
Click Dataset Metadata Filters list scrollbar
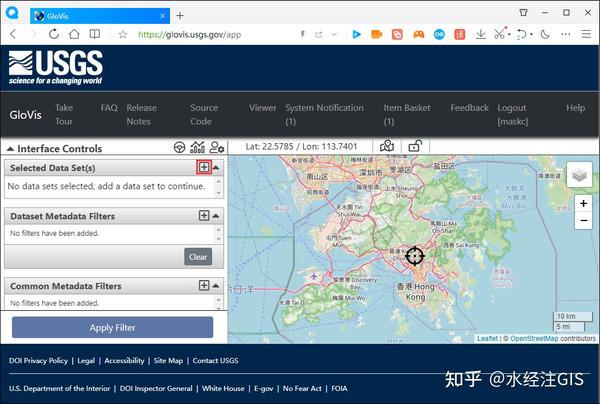coord(218,234)
